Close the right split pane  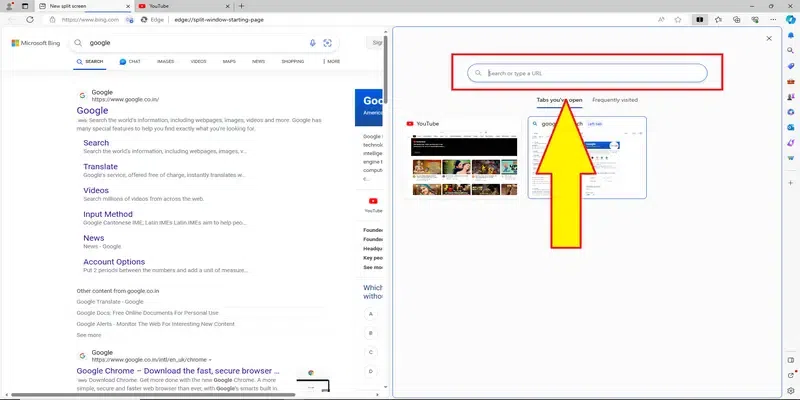(769, 38)
